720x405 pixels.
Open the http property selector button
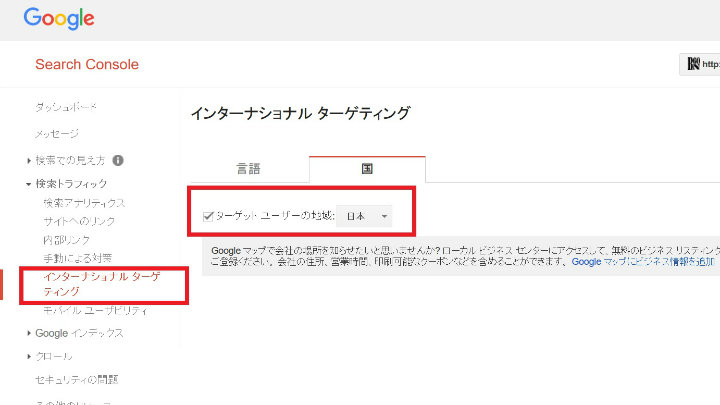699,64
